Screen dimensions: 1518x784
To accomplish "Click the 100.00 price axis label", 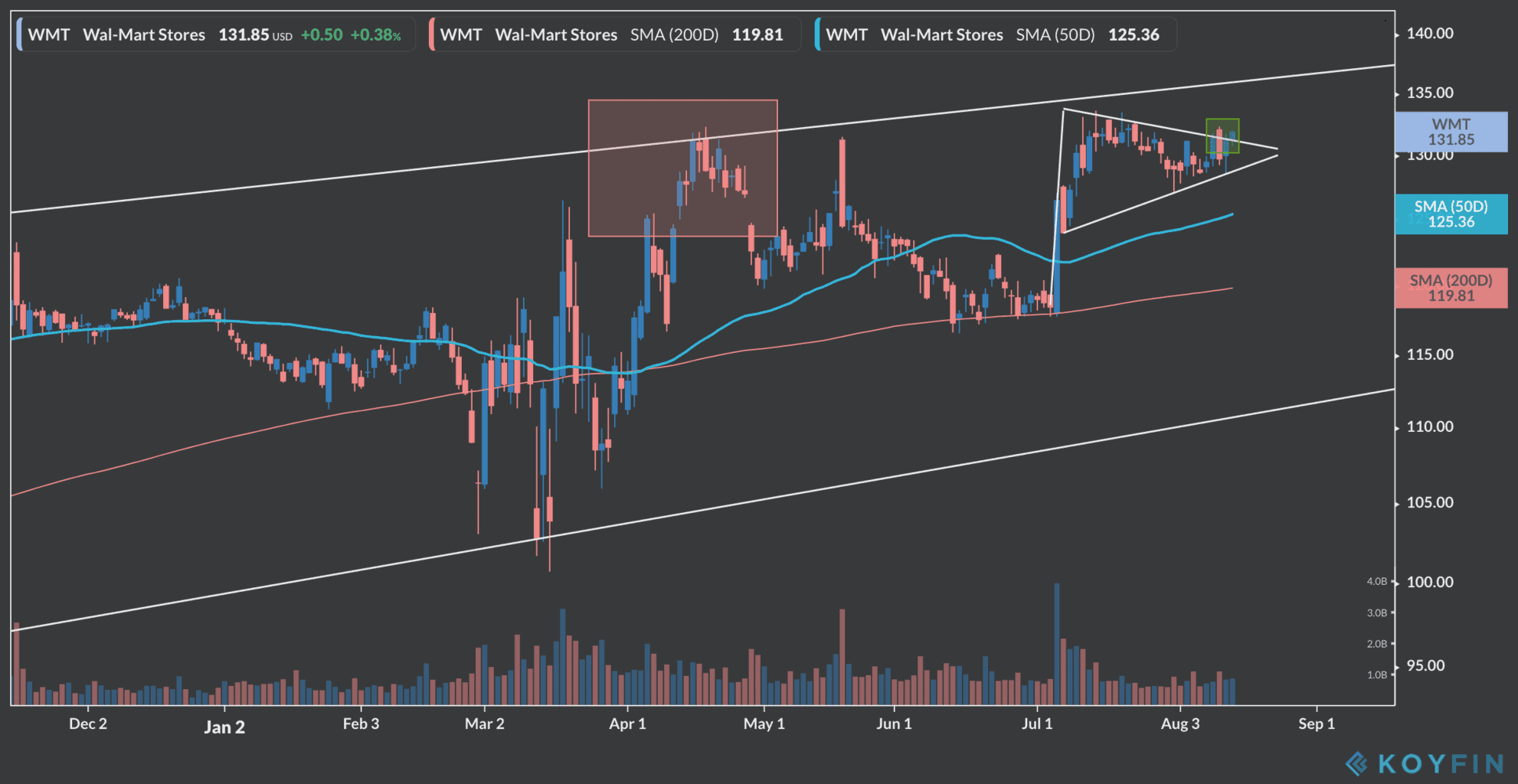I will coord(1429,582).
